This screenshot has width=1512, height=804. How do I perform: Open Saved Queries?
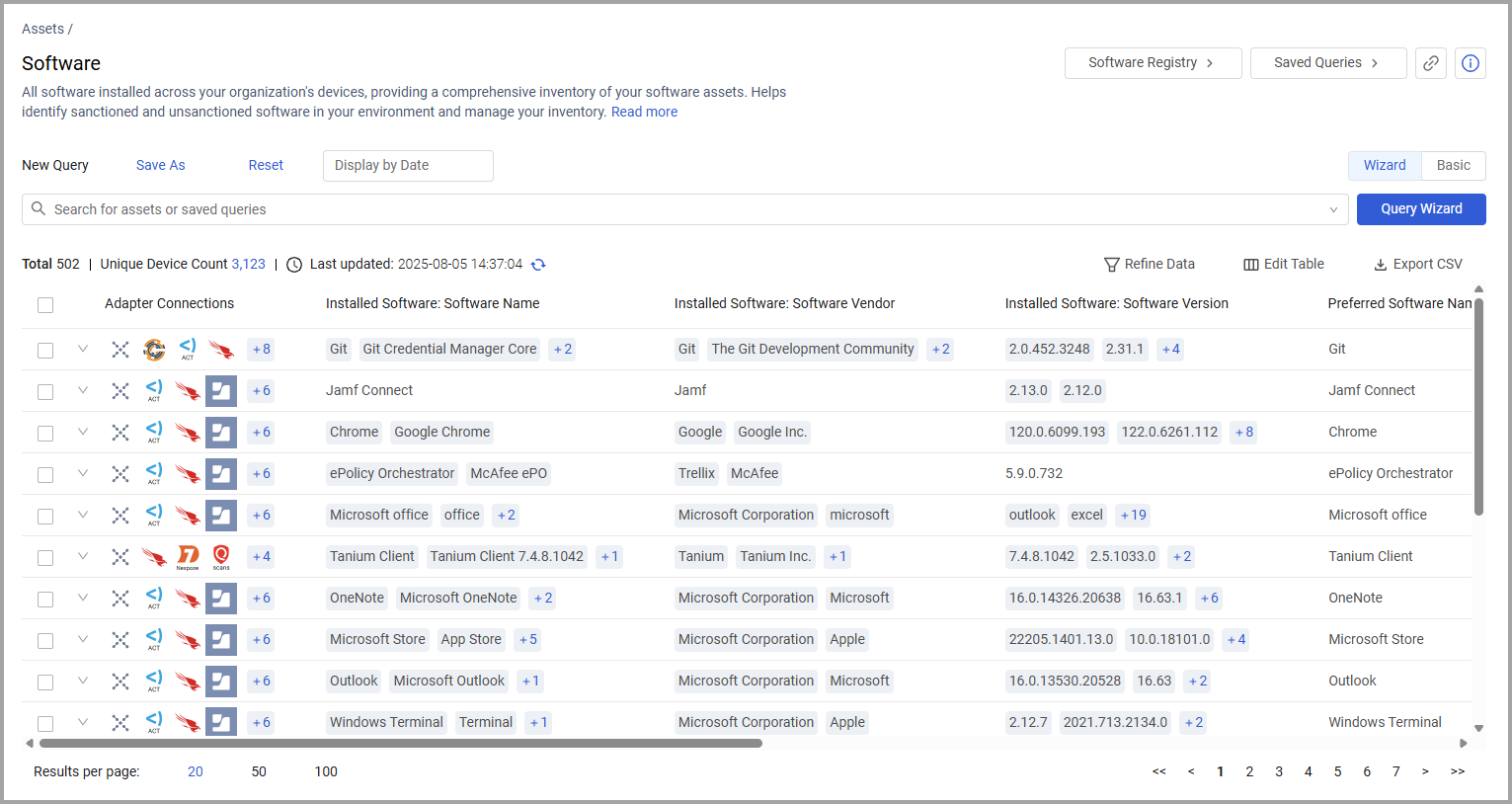[x=1328, y=63]
